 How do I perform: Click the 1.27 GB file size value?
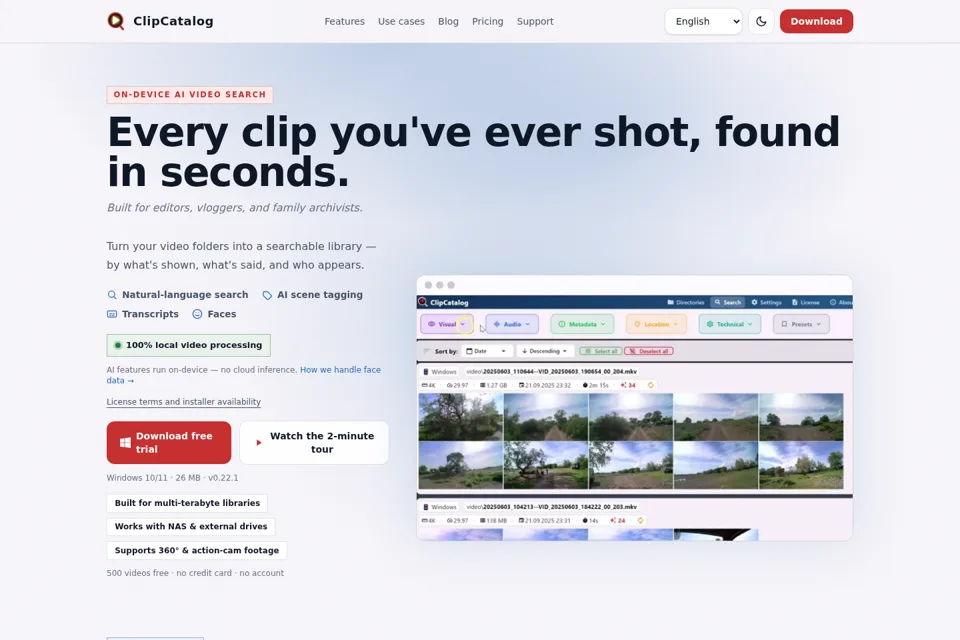[x=493, y=385]
